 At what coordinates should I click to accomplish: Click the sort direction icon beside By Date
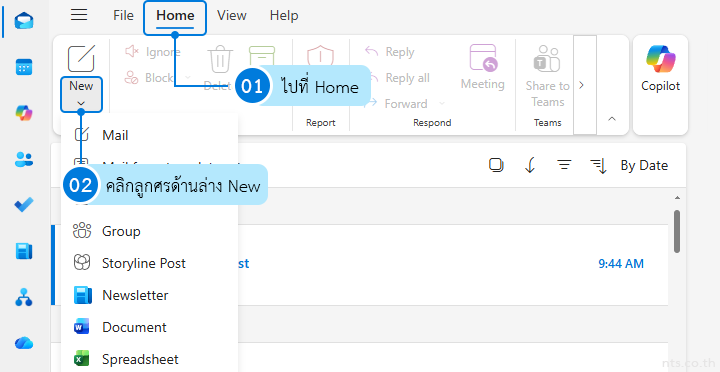pos(598,165)
